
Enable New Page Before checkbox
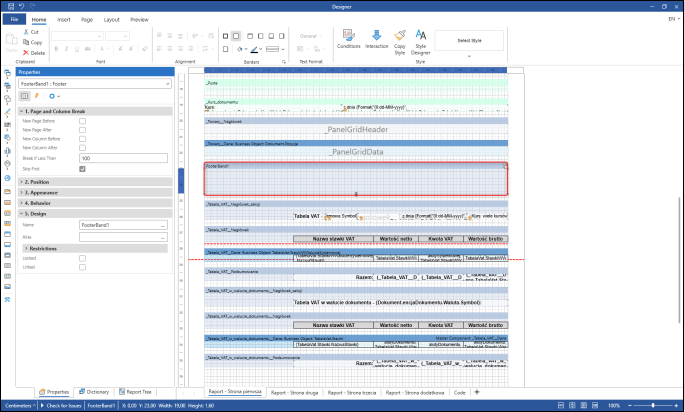tap(83, 121)
